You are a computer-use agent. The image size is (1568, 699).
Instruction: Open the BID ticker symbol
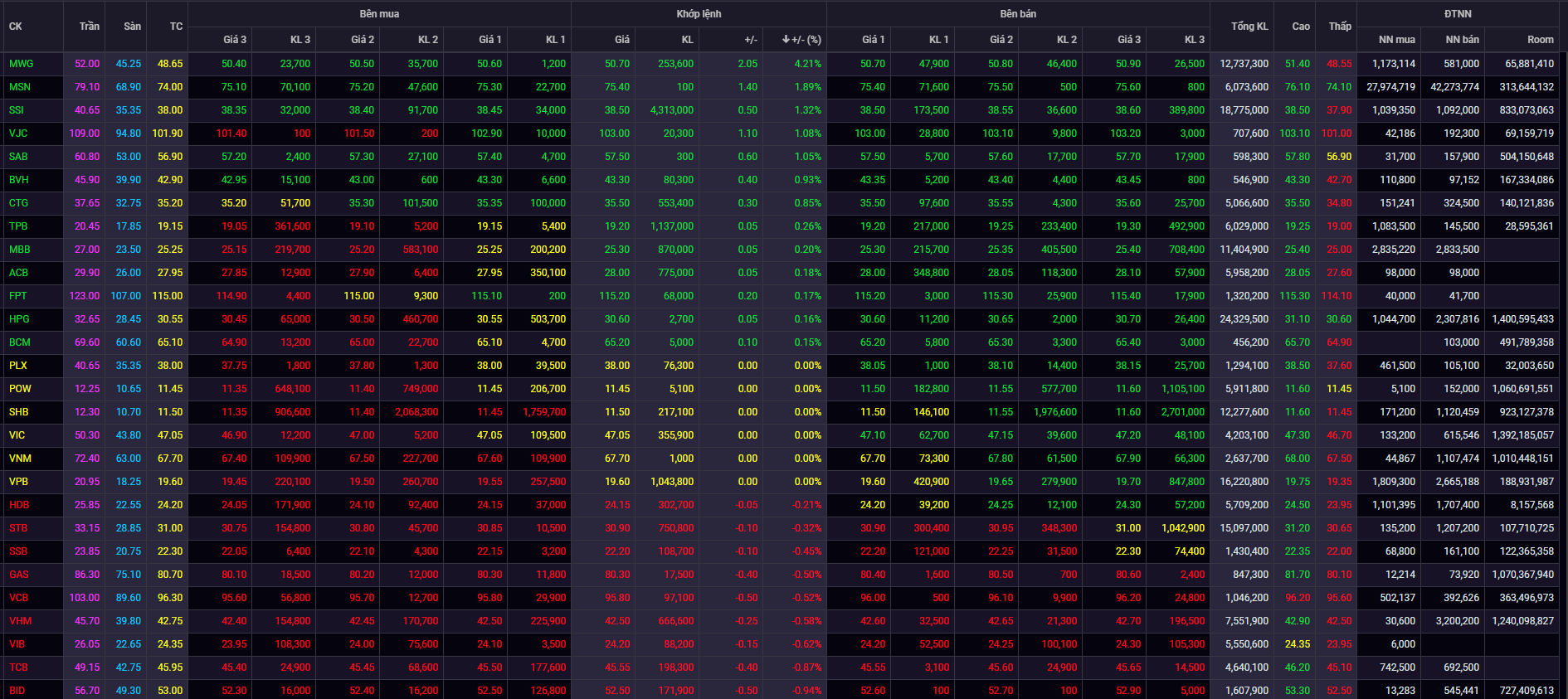coord(17,691)
